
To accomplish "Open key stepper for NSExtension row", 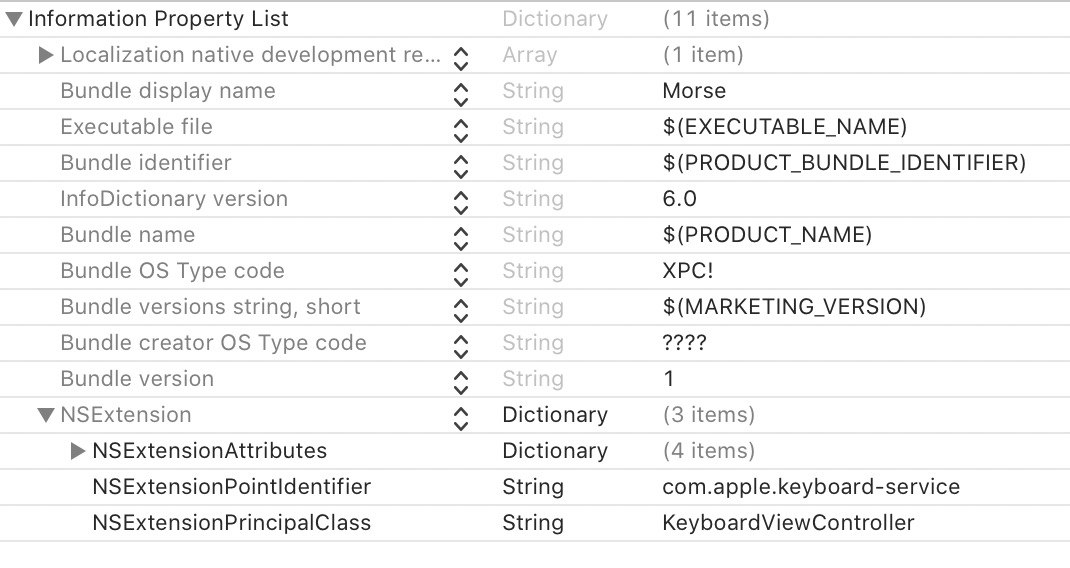I will [461, 419].
